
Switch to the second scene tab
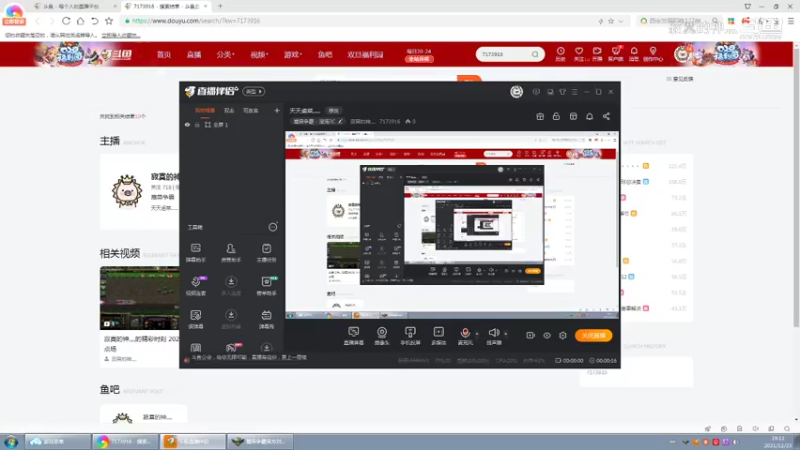[229, 111]
